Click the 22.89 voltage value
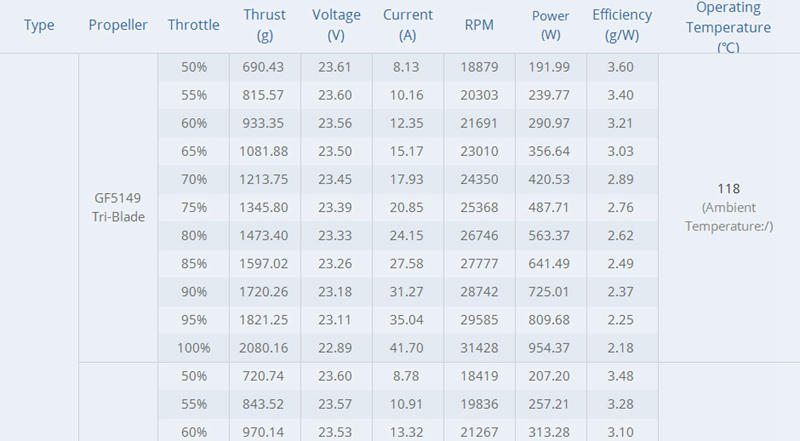Screen dimensions: 800x441 coord(336,347)
